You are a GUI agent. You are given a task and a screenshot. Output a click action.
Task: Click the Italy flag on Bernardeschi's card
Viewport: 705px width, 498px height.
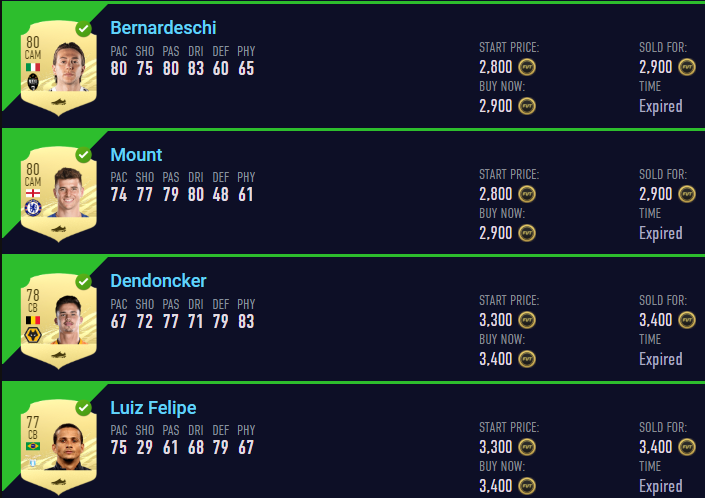(33, 67)
